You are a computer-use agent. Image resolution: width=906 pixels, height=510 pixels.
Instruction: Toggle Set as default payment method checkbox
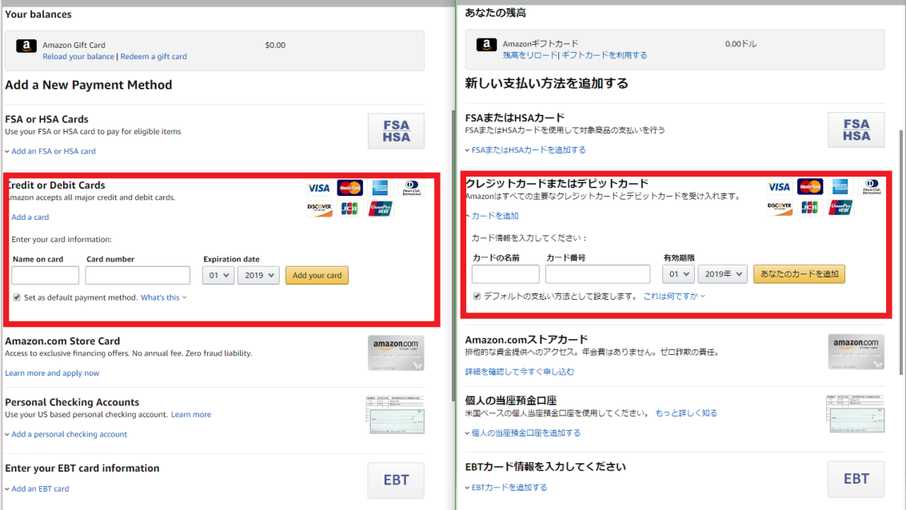pyautogui.click(x=17, y=297)
